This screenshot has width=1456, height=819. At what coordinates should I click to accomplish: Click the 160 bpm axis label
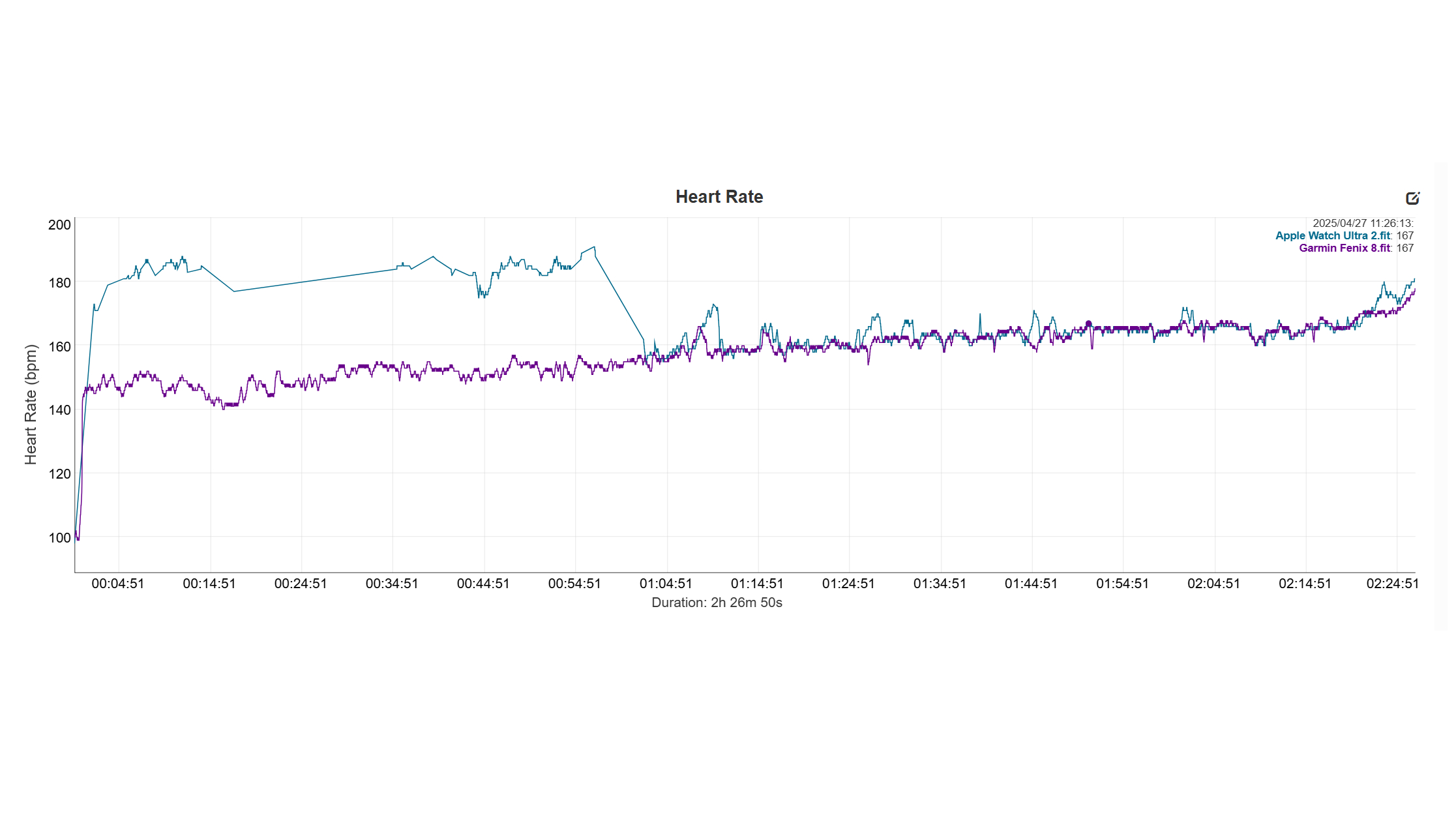pyautogui.click(x=59, y=347)
